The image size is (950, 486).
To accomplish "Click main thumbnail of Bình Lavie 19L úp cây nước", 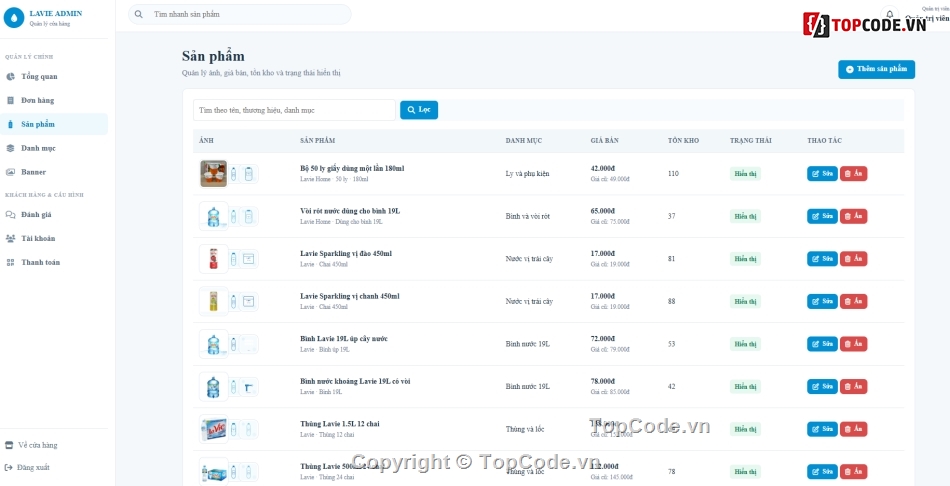I will tap(213, 344).
